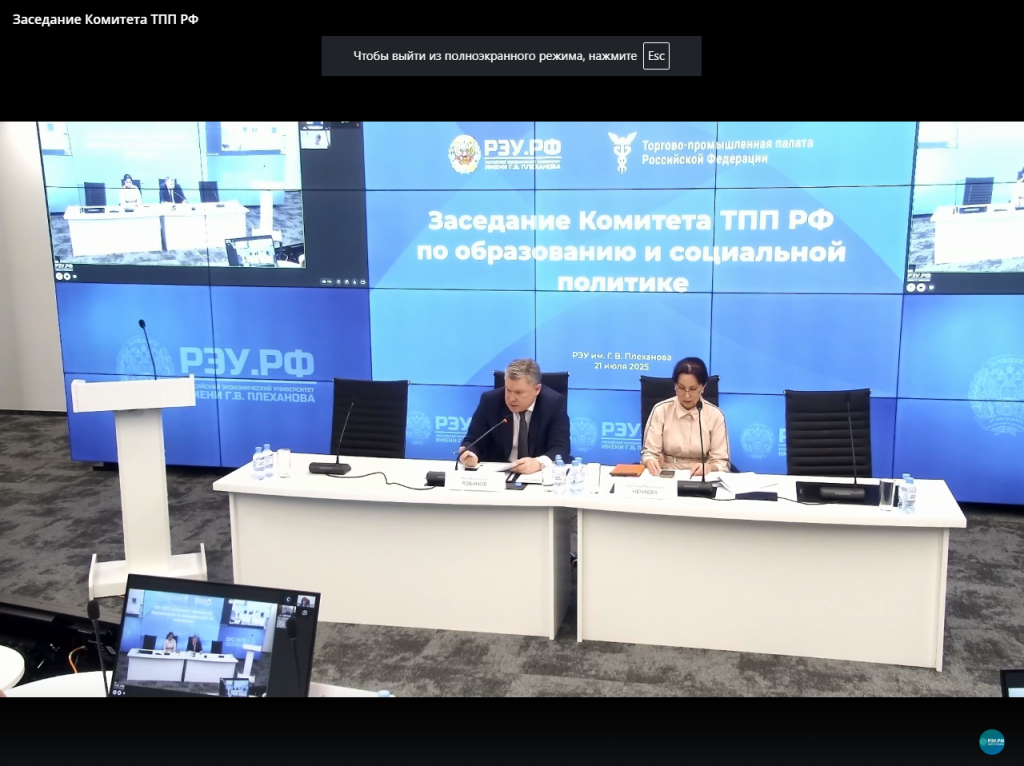
Task: Click the "Чтобы выйти из полноэкранного режима" notice text
Action: click(495, 56)
